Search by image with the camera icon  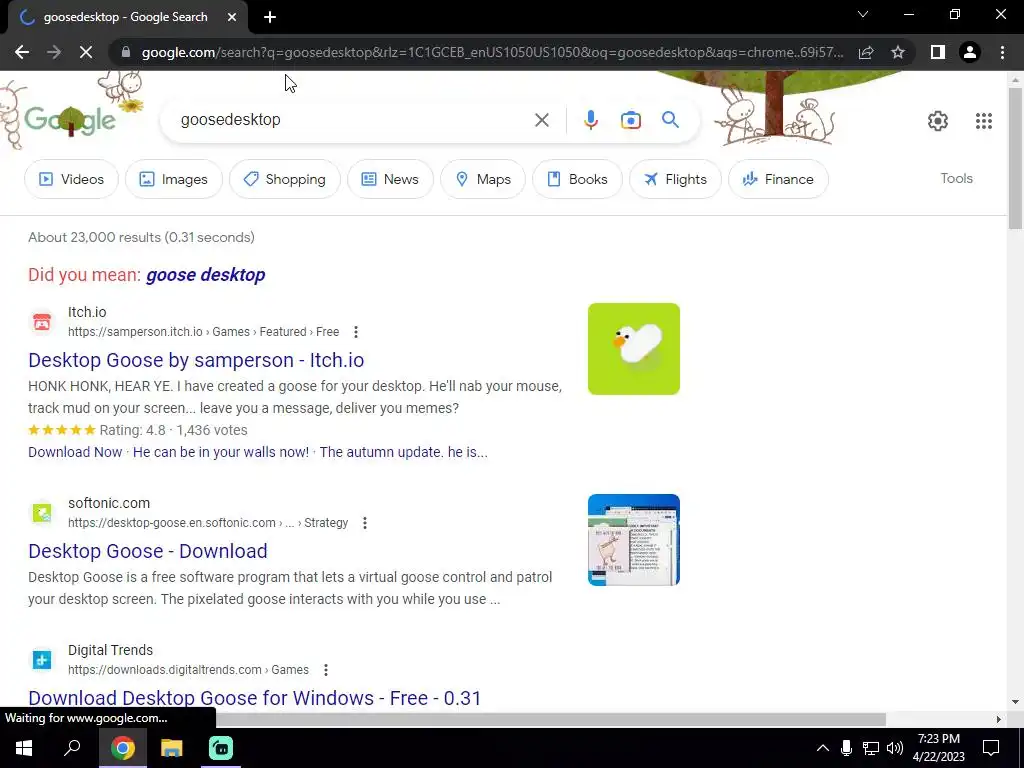(630, 120)
